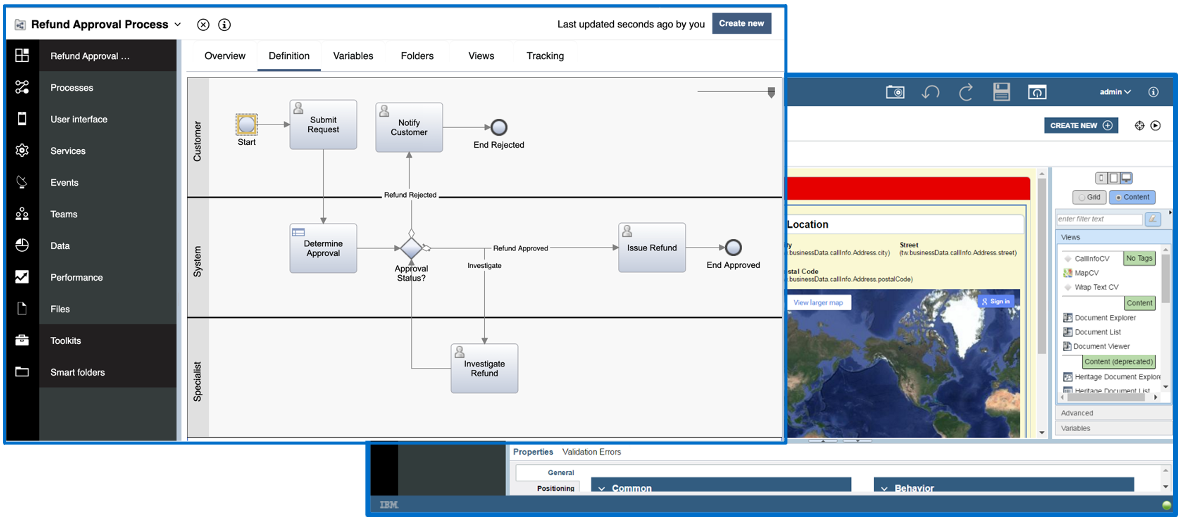Click the save floppy disk icon
Image resolution: width=1182 pixels, height=517 pixels.
[1001, 92]
